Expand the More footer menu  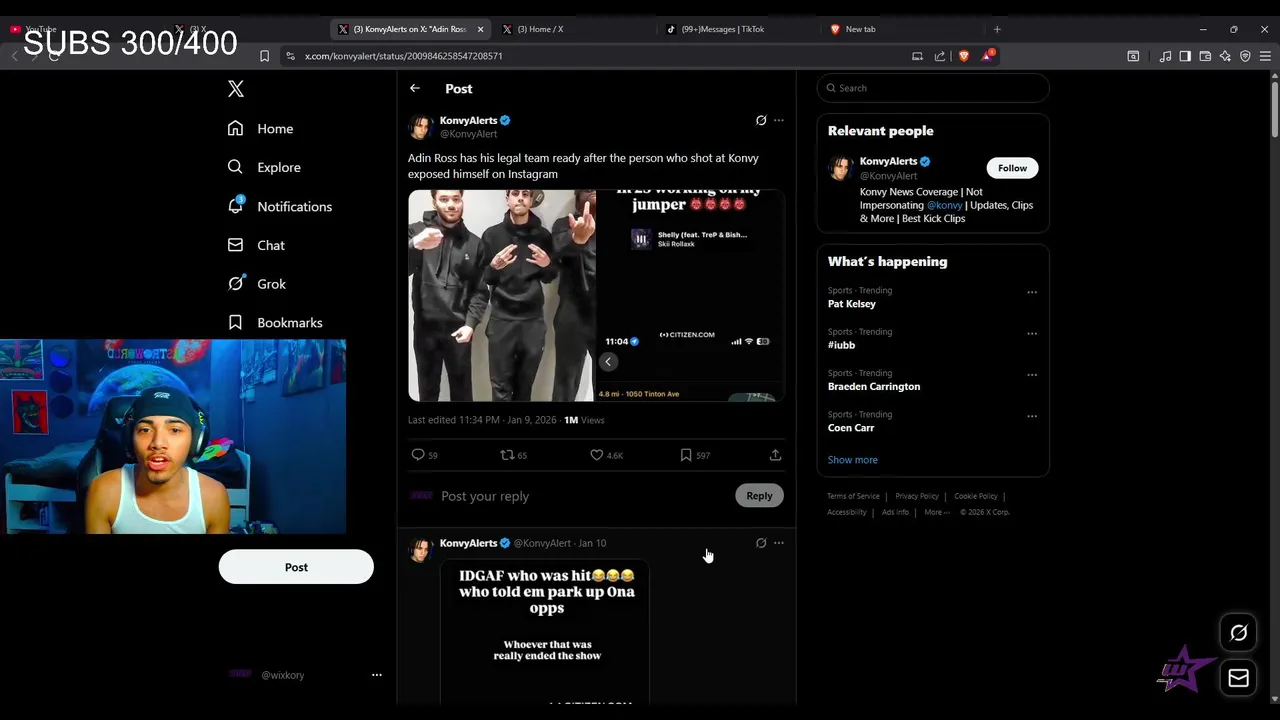click(937, 512)
